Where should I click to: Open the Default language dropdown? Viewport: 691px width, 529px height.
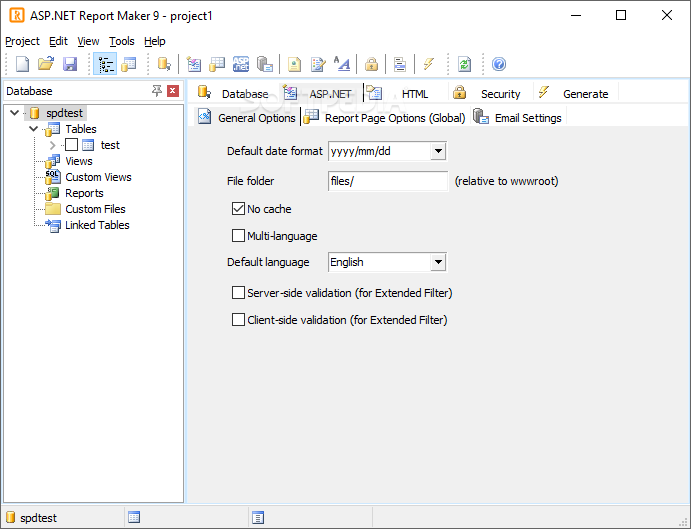(438, 262)
